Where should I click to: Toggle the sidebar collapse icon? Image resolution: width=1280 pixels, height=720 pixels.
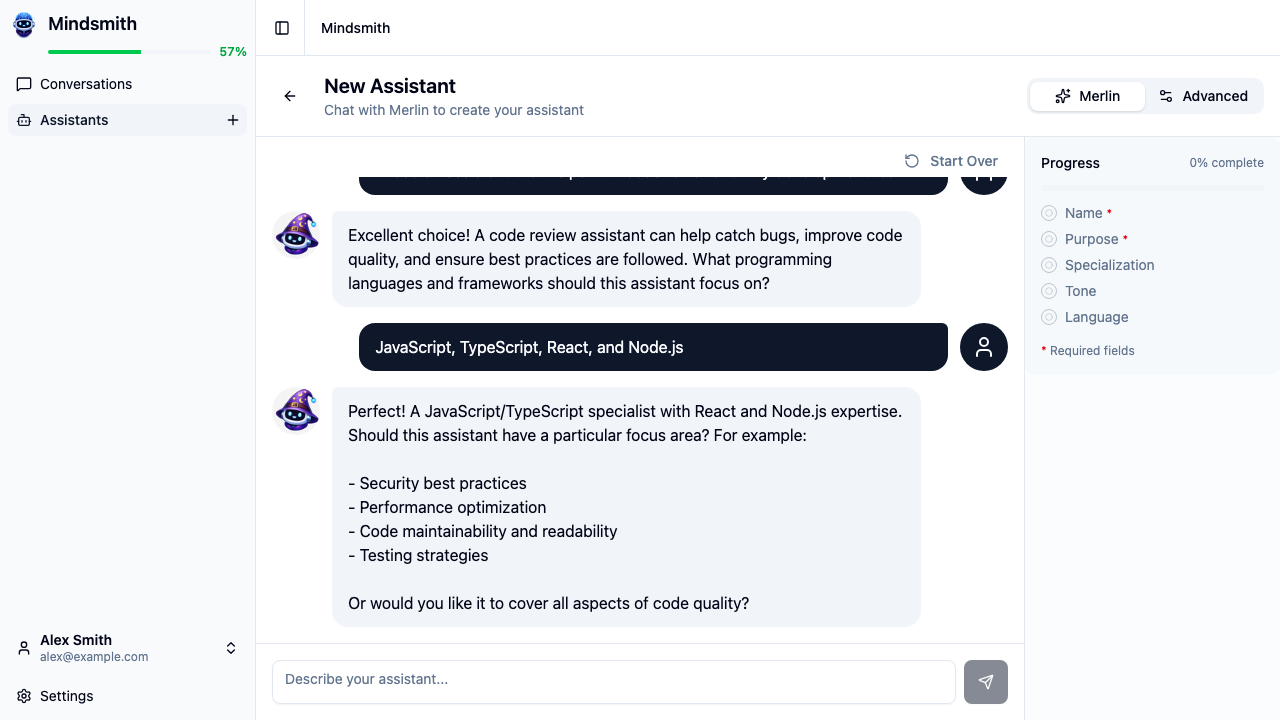[x=280, y=27]
